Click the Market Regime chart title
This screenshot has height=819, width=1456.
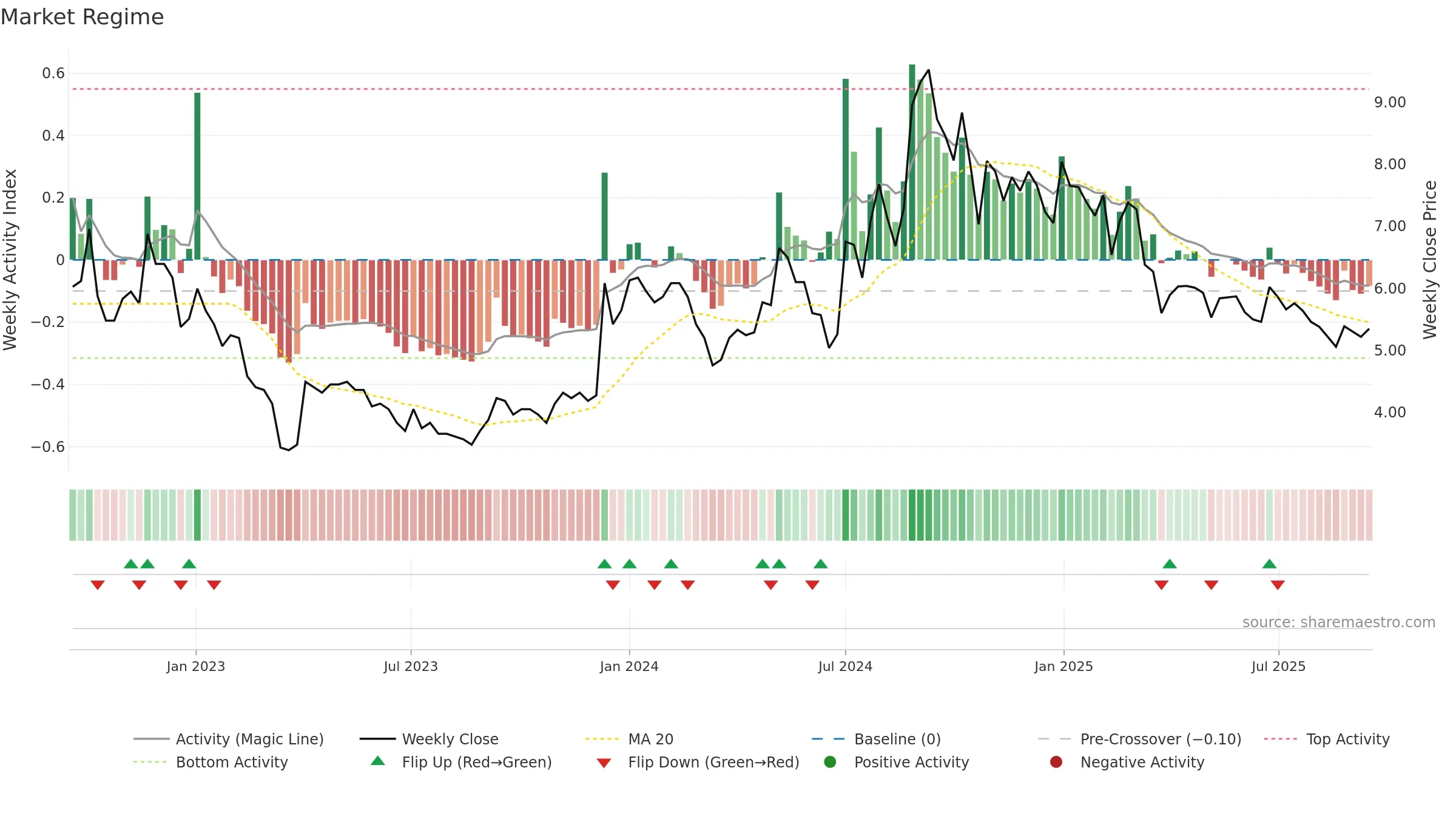click(x=82, y=17)
